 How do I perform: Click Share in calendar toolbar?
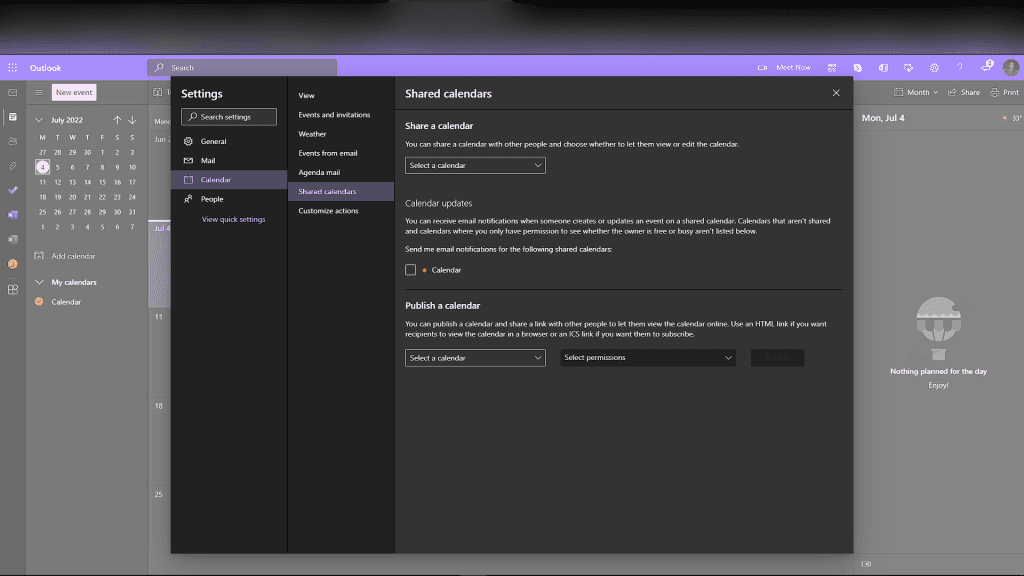coord(964,93)
